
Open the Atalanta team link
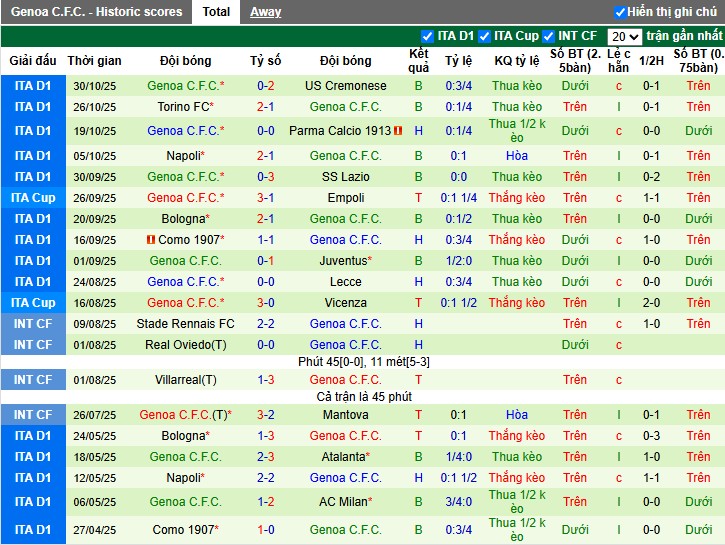coord(345,457)
